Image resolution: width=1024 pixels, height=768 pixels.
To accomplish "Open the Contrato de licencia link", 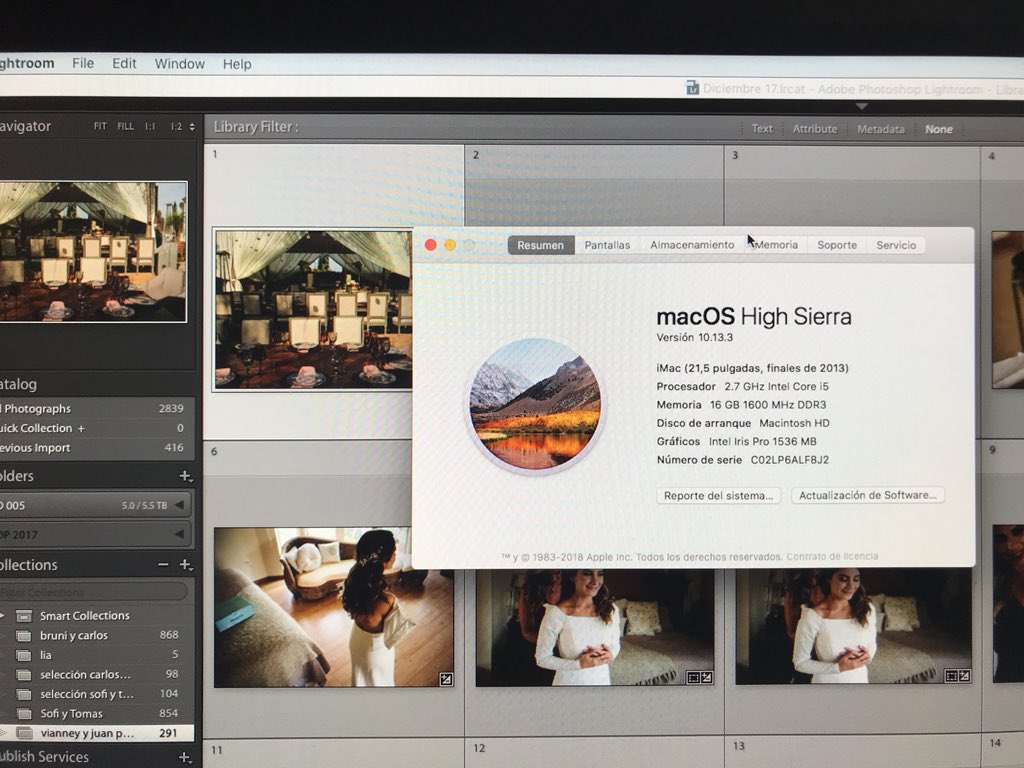I will [832, 556].
